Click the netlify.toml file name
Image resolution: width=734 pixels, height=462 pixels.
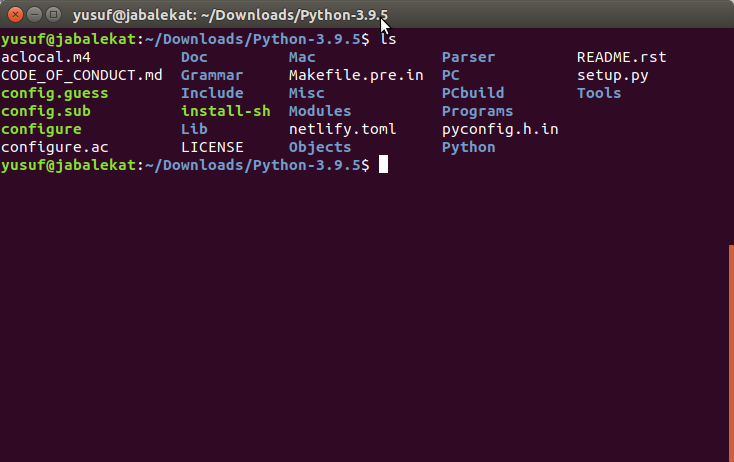pos(343,129)
